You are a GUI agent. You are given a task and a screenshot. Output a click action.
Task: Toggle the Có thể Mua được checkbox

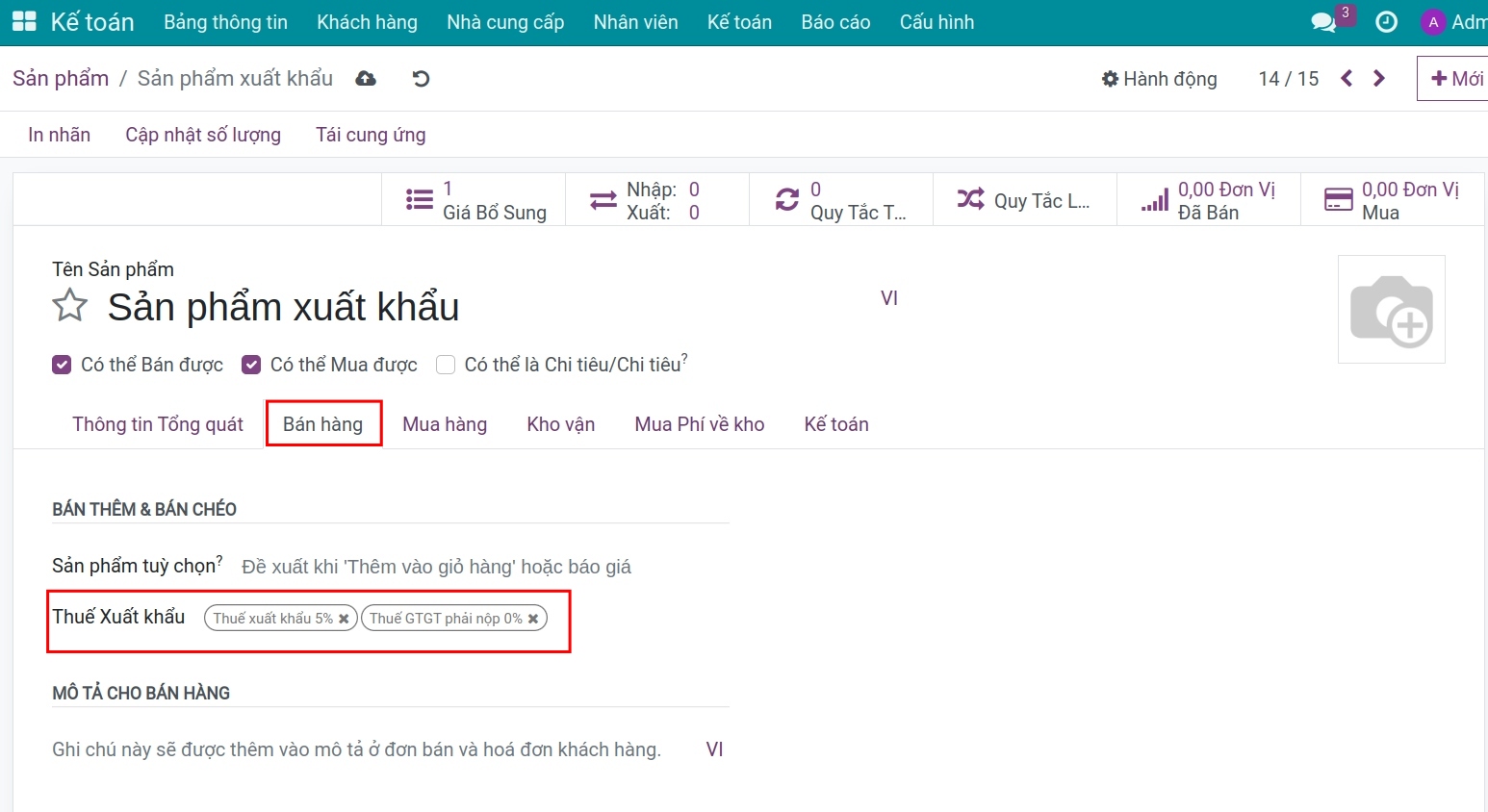tap(251, 365)
